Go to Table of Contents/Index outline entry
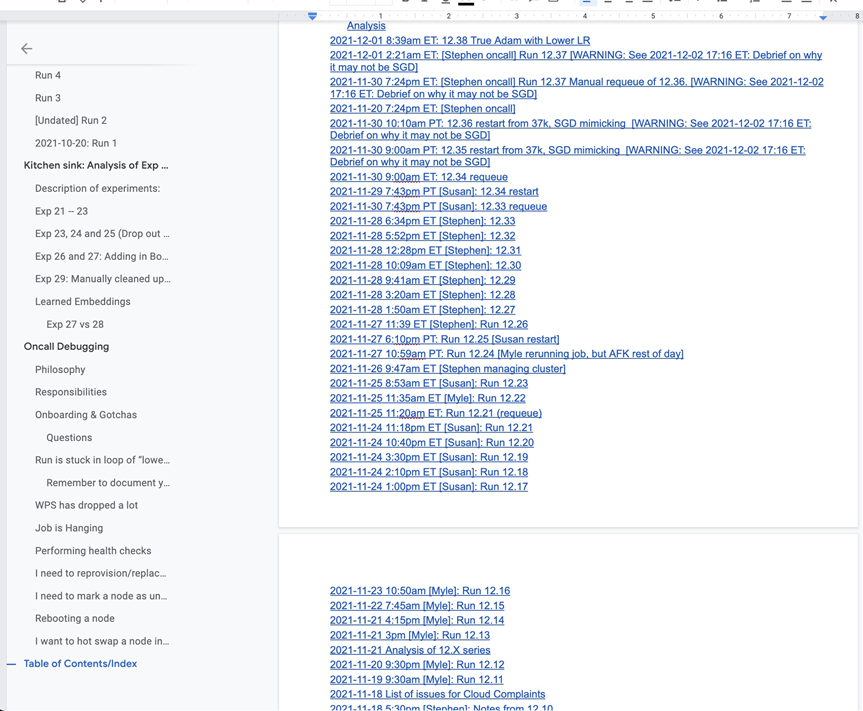The width and height of the screenshot is (863, 711). (x=80, y=664)
